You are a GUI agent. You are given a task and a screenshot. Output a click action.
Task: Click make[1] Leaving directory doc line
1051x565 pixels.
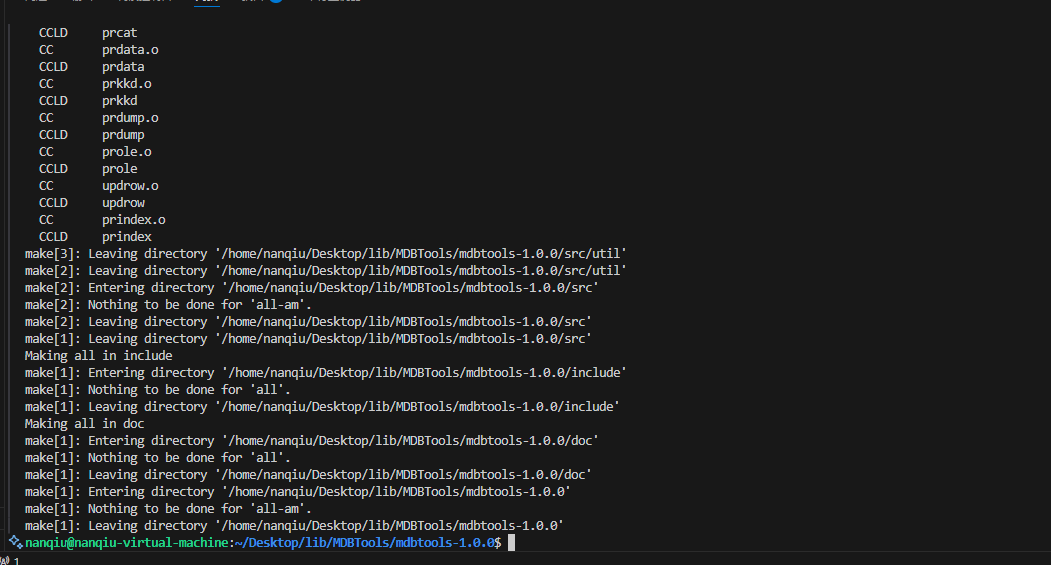308,475
